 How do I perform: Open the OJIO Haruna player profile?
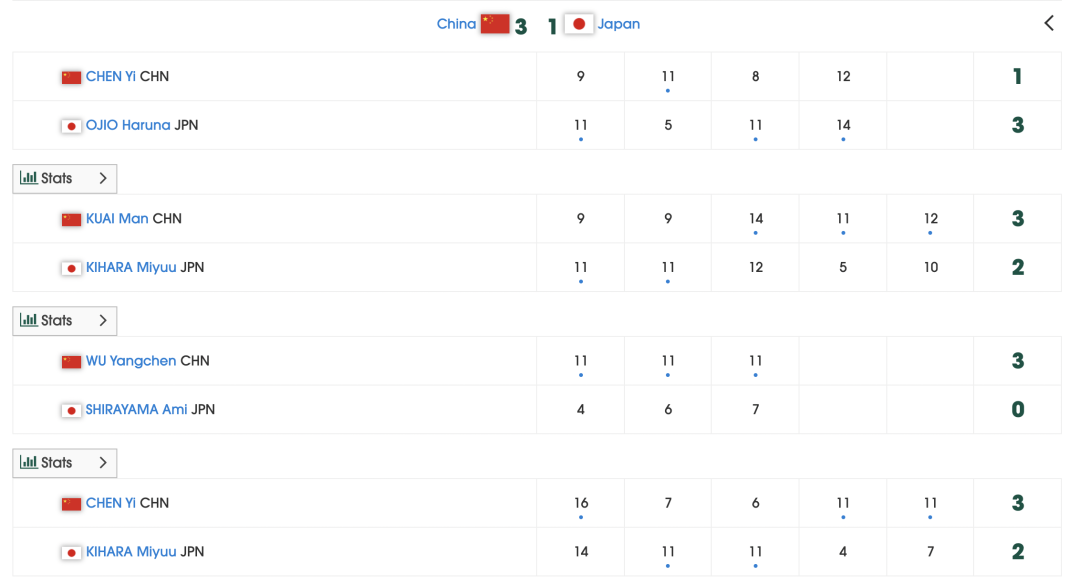127,125
